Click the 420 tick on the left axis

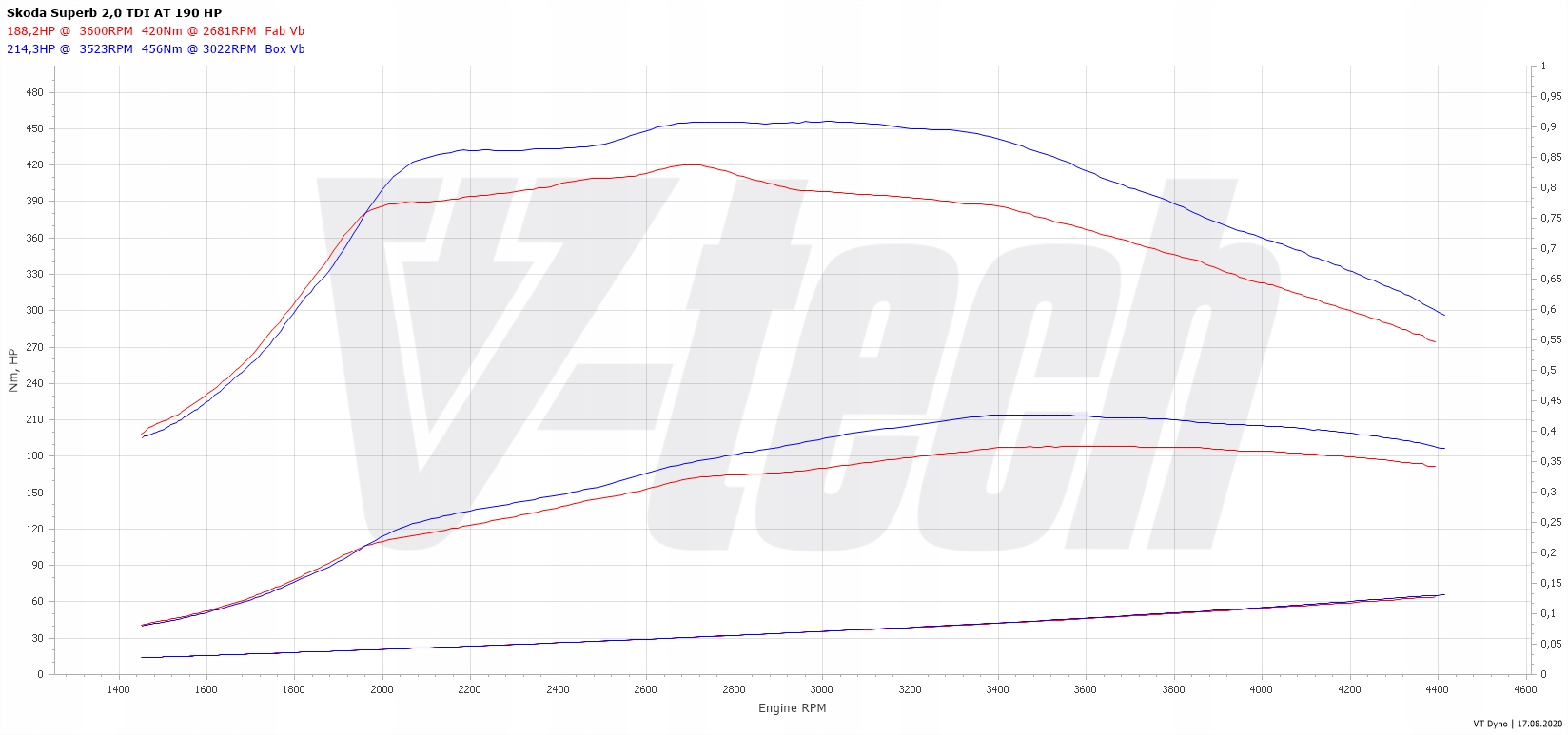[x=34, y=164]
